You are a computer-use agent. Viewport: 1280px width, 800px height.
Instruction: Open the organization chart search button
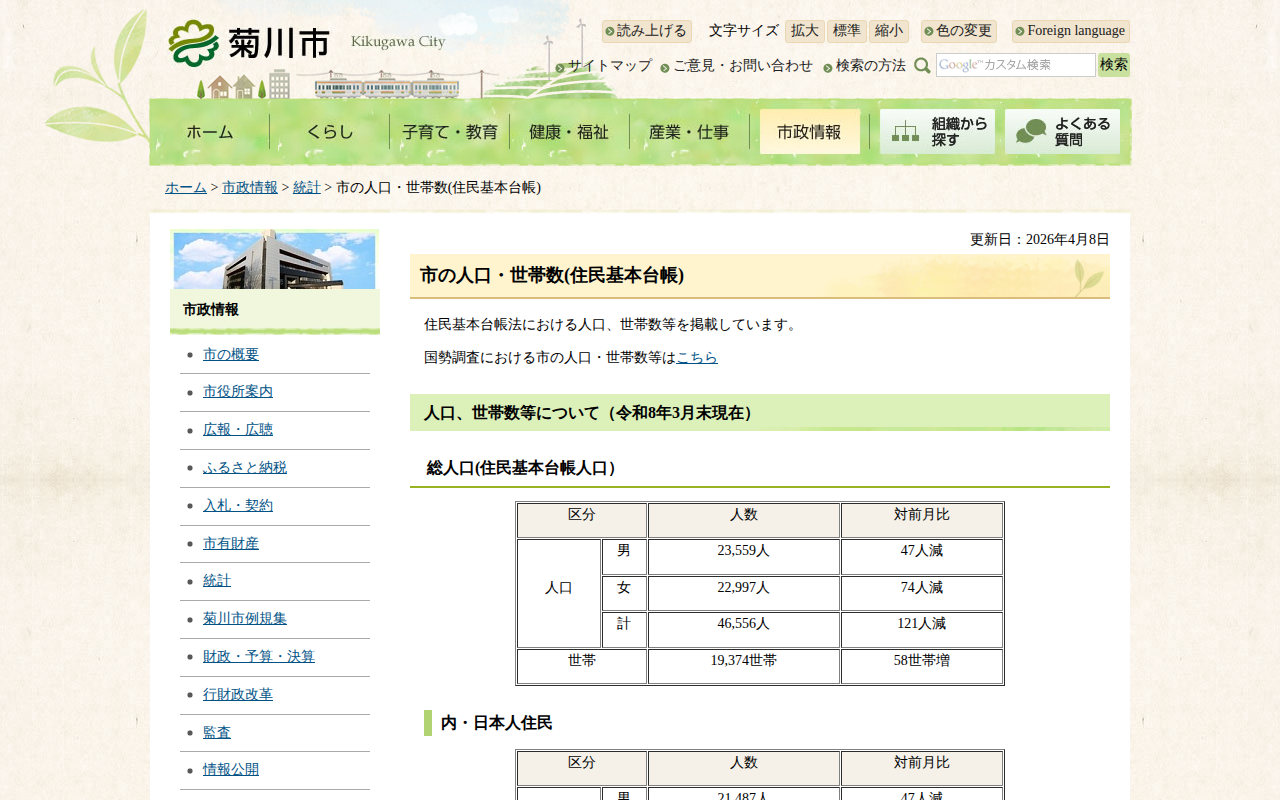coord(937,132)
